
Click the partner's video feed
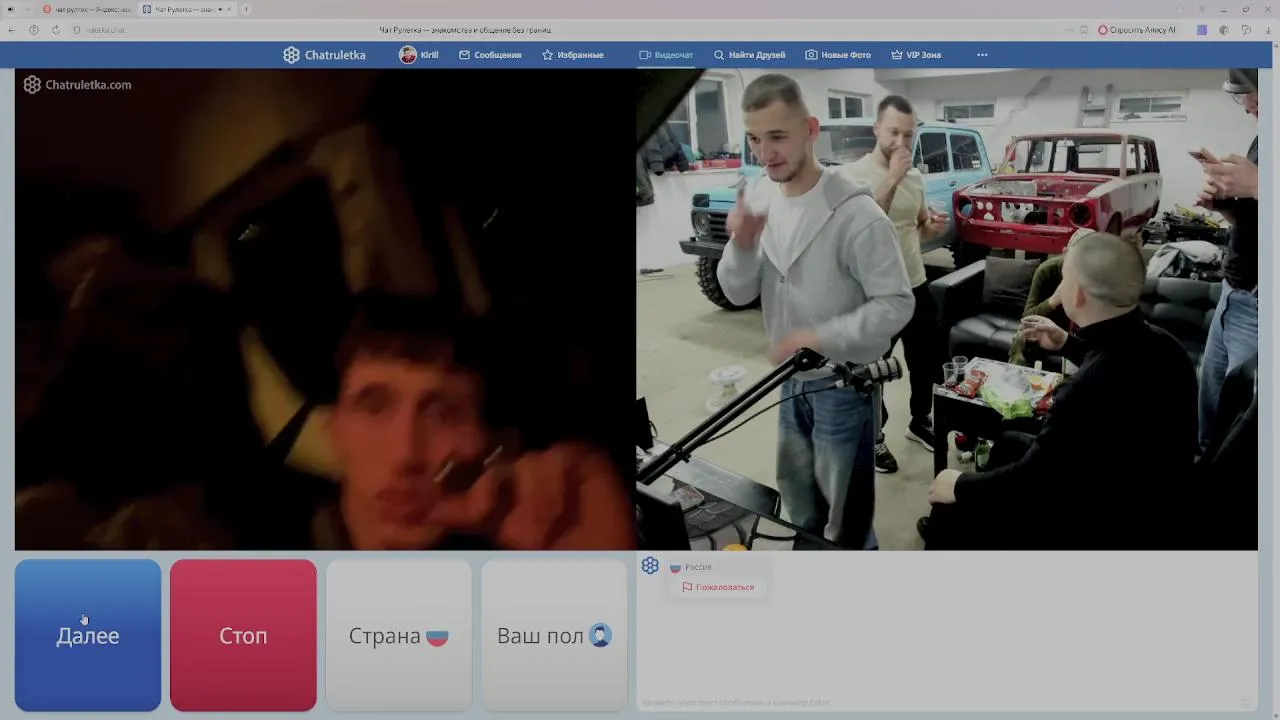325,309
